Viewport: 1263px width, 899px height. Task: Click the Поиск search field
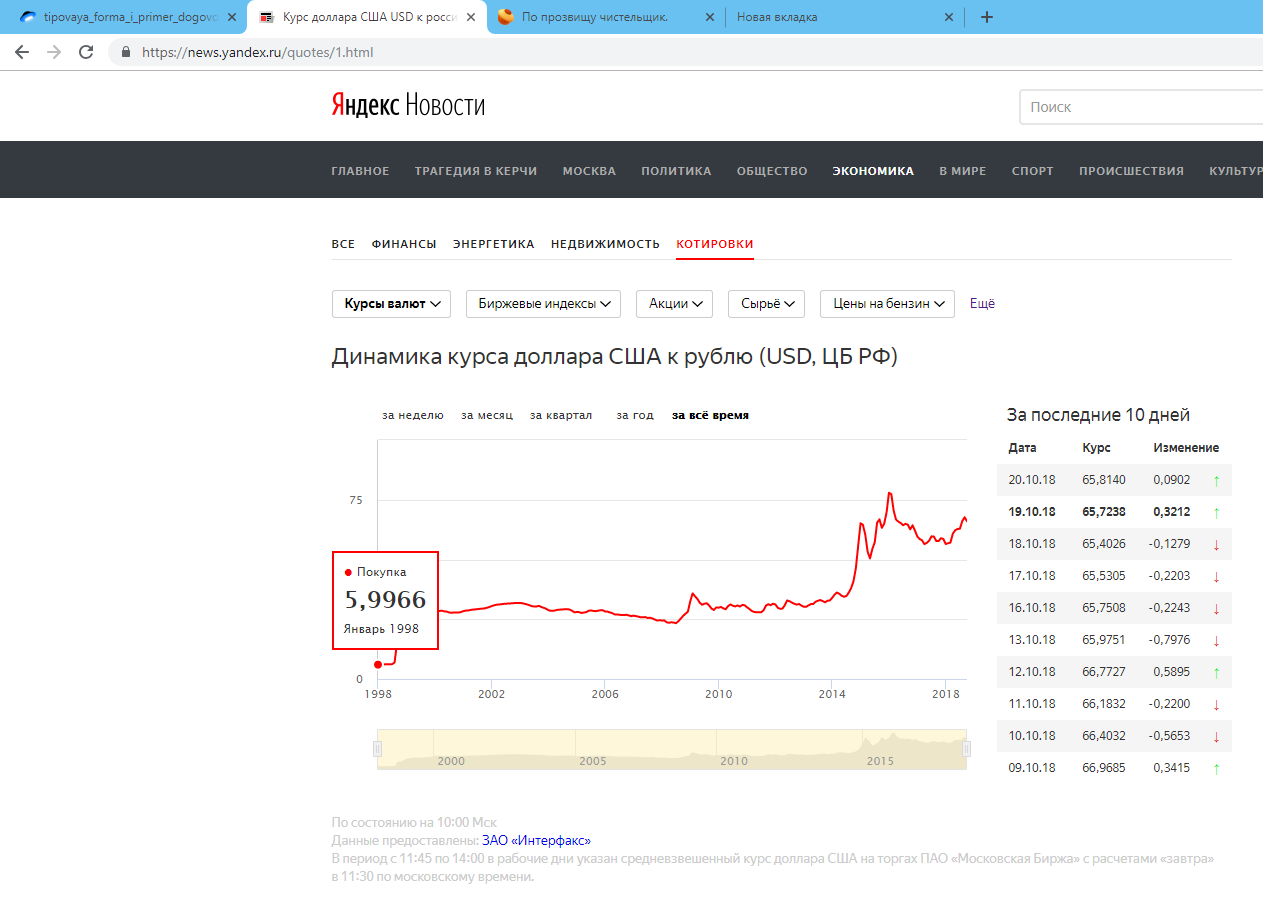pyautogui.click(x=1140, y=107)
